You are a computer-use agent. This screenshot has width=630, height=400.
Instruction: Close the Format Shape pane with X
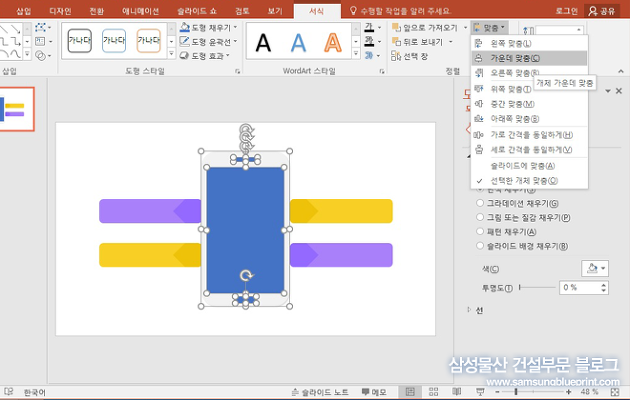click(619, 91)
